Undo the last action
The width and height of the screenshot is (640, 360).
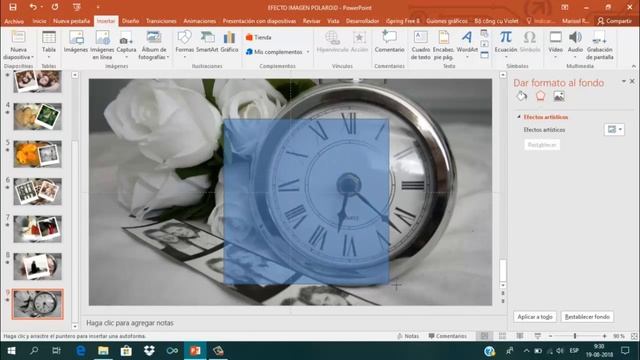point(33,7)
